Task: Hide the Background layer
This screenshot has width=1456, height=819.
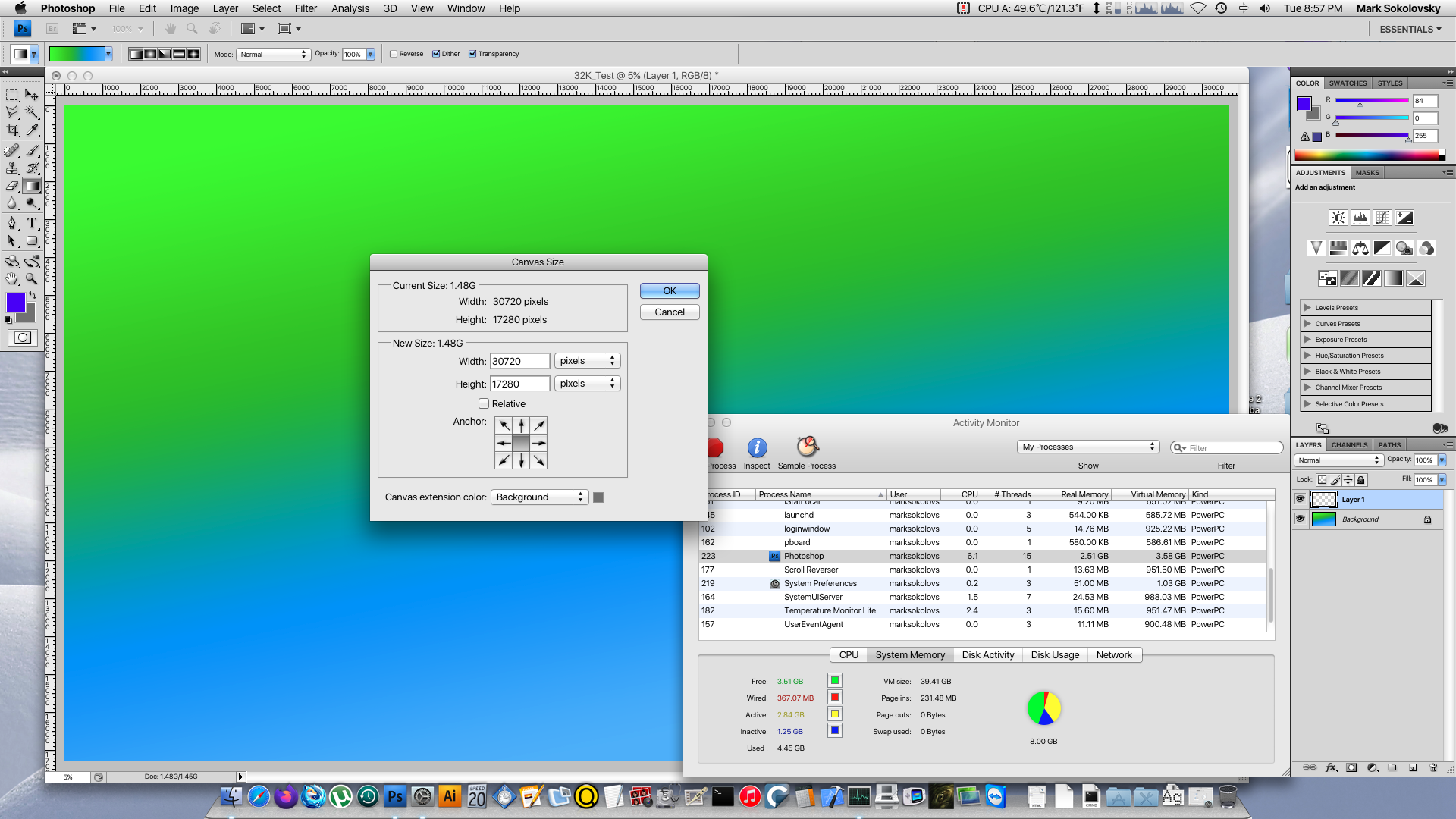Action: (x=1301, y=519)
